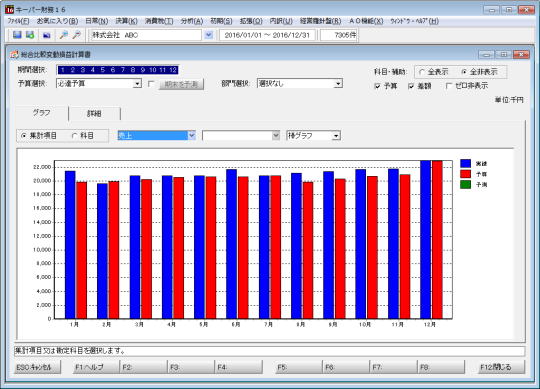Open the 棒グラフ chart type dropdown
This screenshot has height=389, width=540.
pyautogui.click(x=336, y=136)
